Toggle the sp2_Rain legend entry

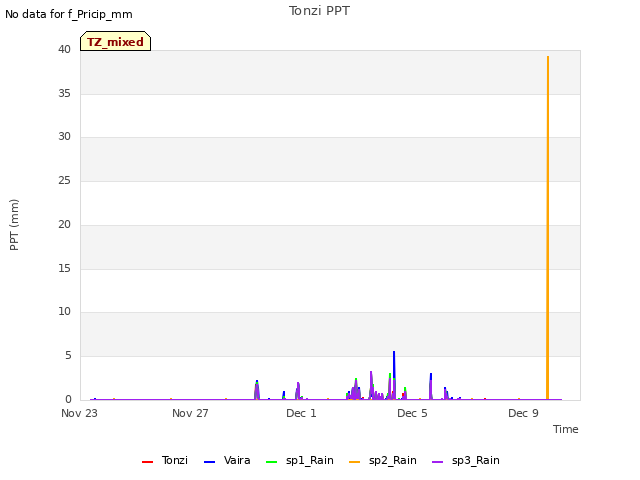click(x=383, y=460)
